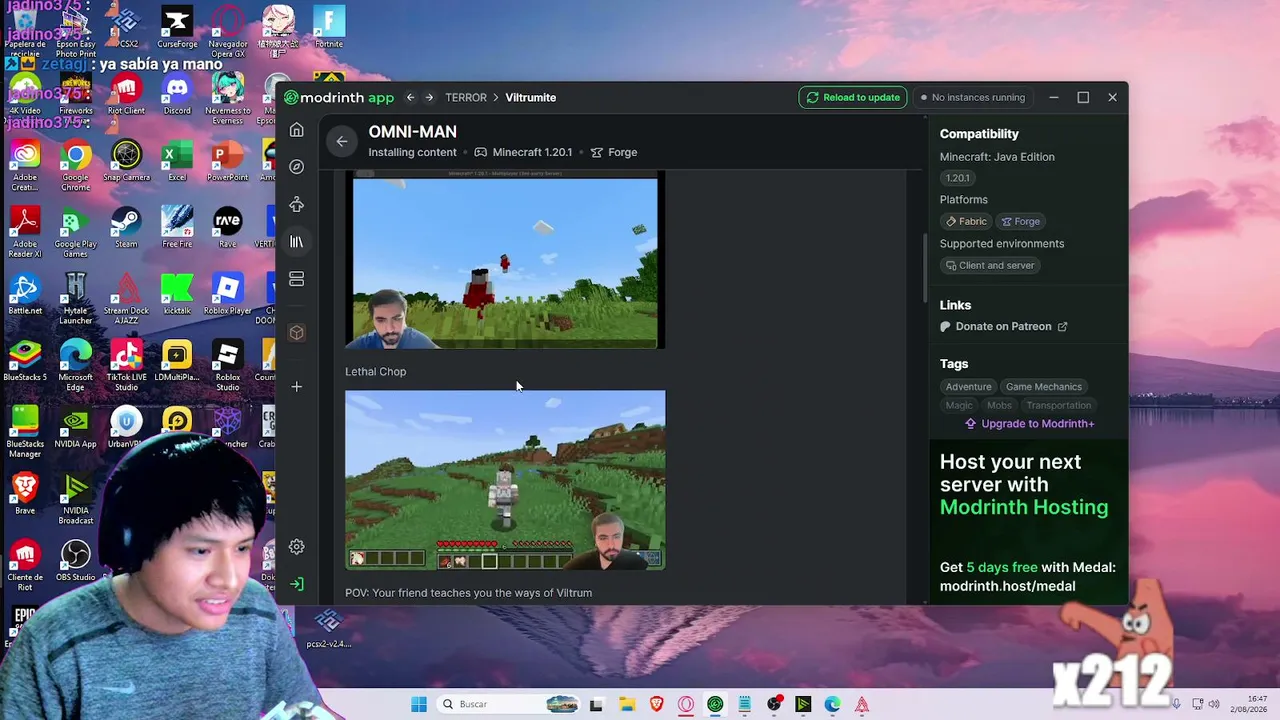Navigate forward in Modrinth title bar

point(429,97)
